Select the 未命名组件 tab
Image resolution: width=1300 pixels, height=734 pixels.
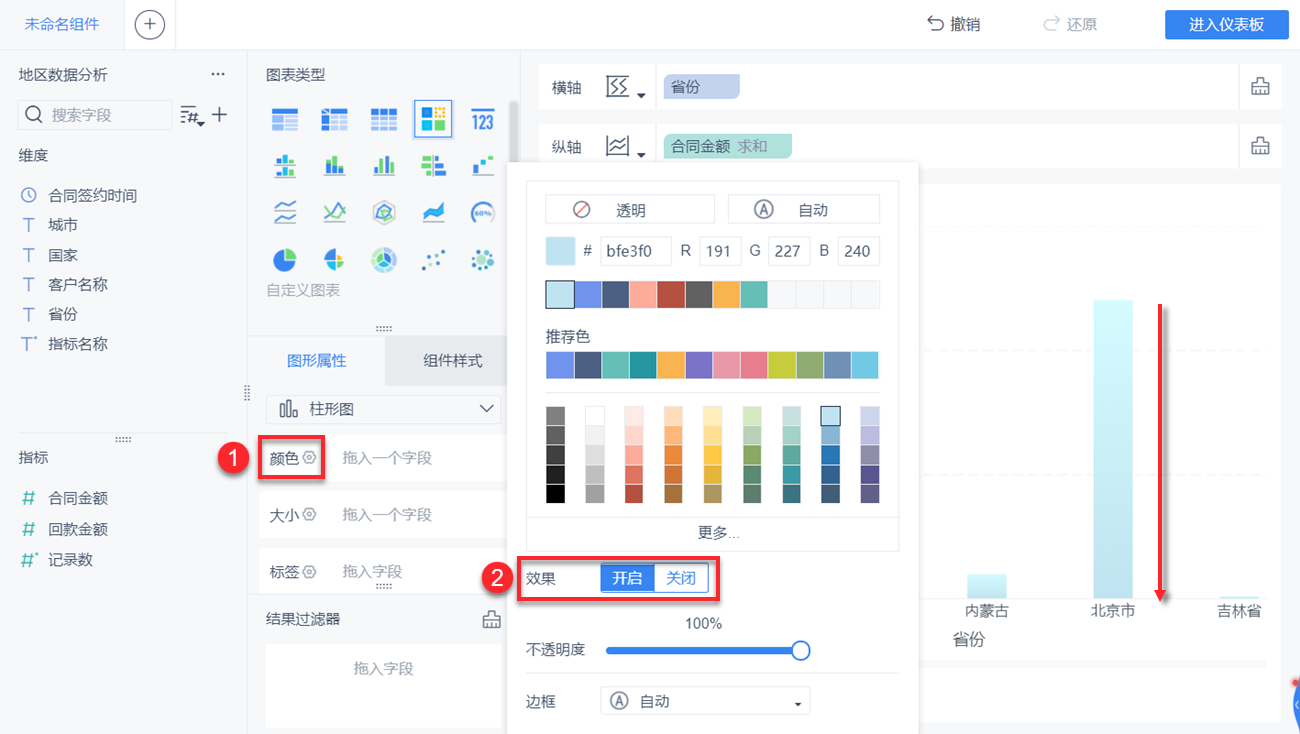click(x=62, y=24)
